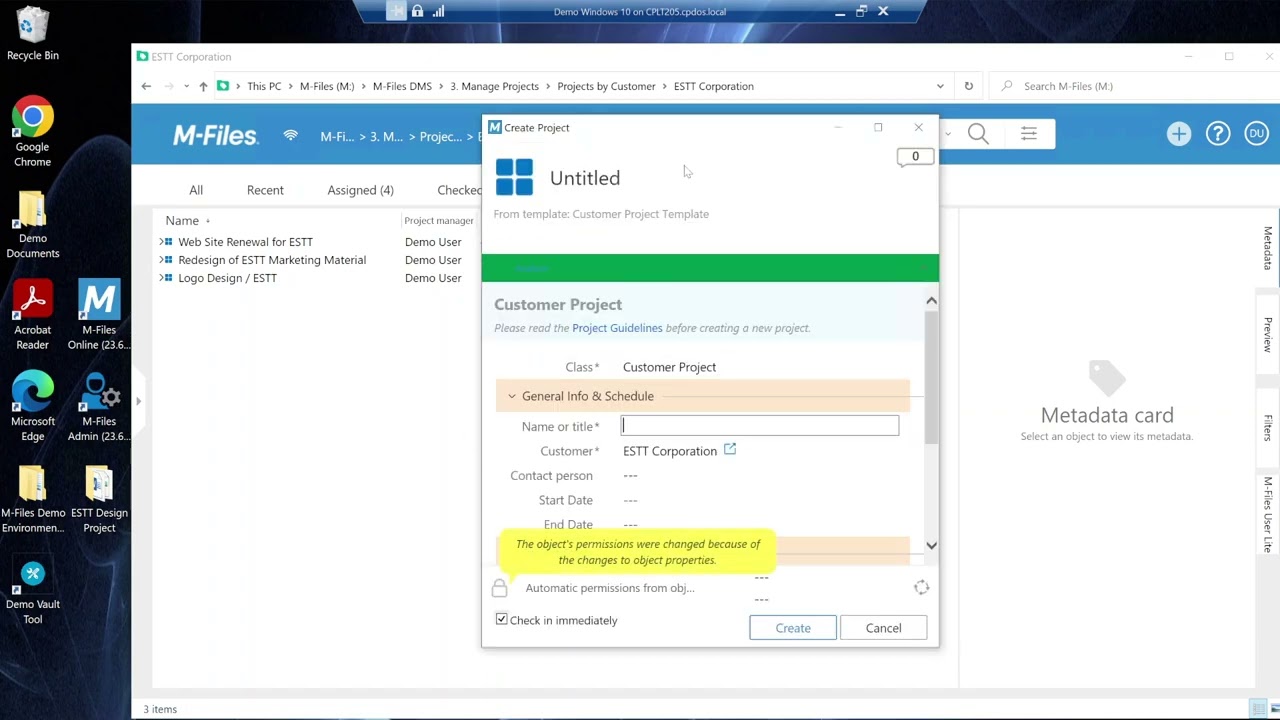
Task: Switch to the All tab
Action: pos(196,190)
